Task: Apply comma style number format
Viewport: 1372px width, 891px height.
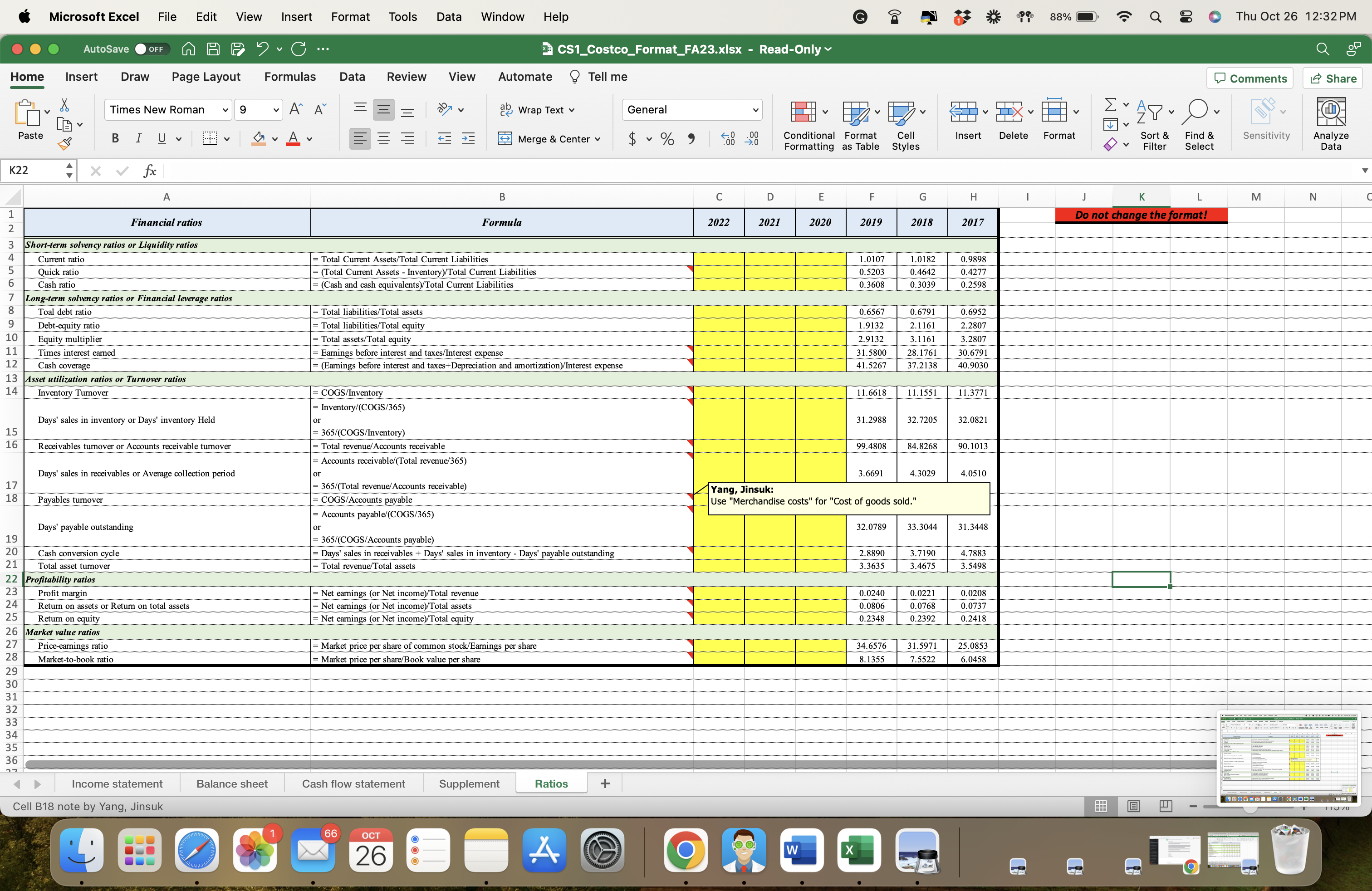Action: point(691,139)
